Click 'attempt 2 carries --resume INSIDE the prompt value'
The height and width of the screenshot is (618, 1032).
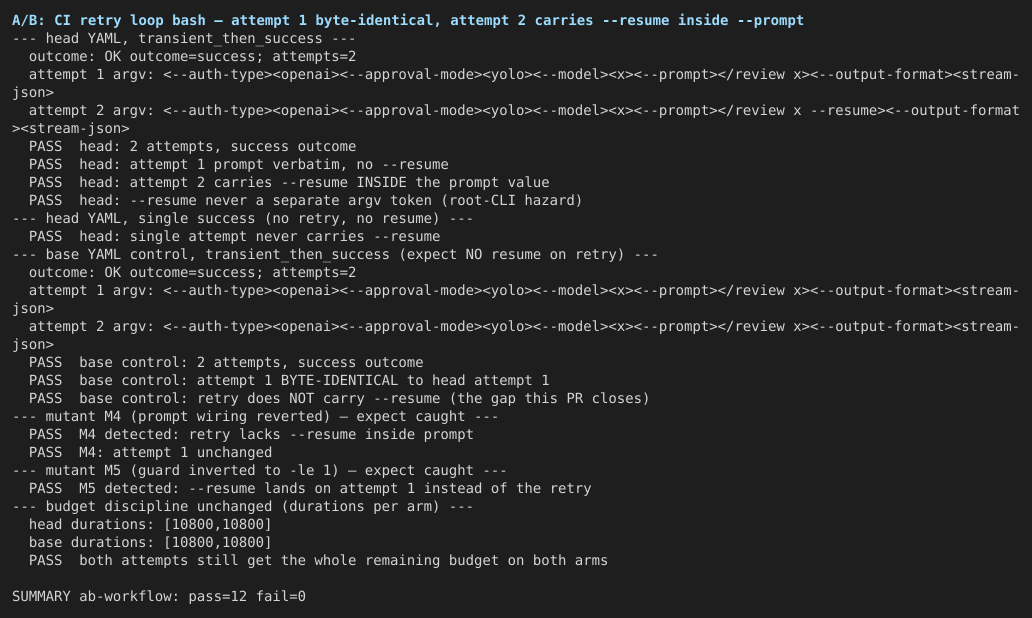(289, 182)
